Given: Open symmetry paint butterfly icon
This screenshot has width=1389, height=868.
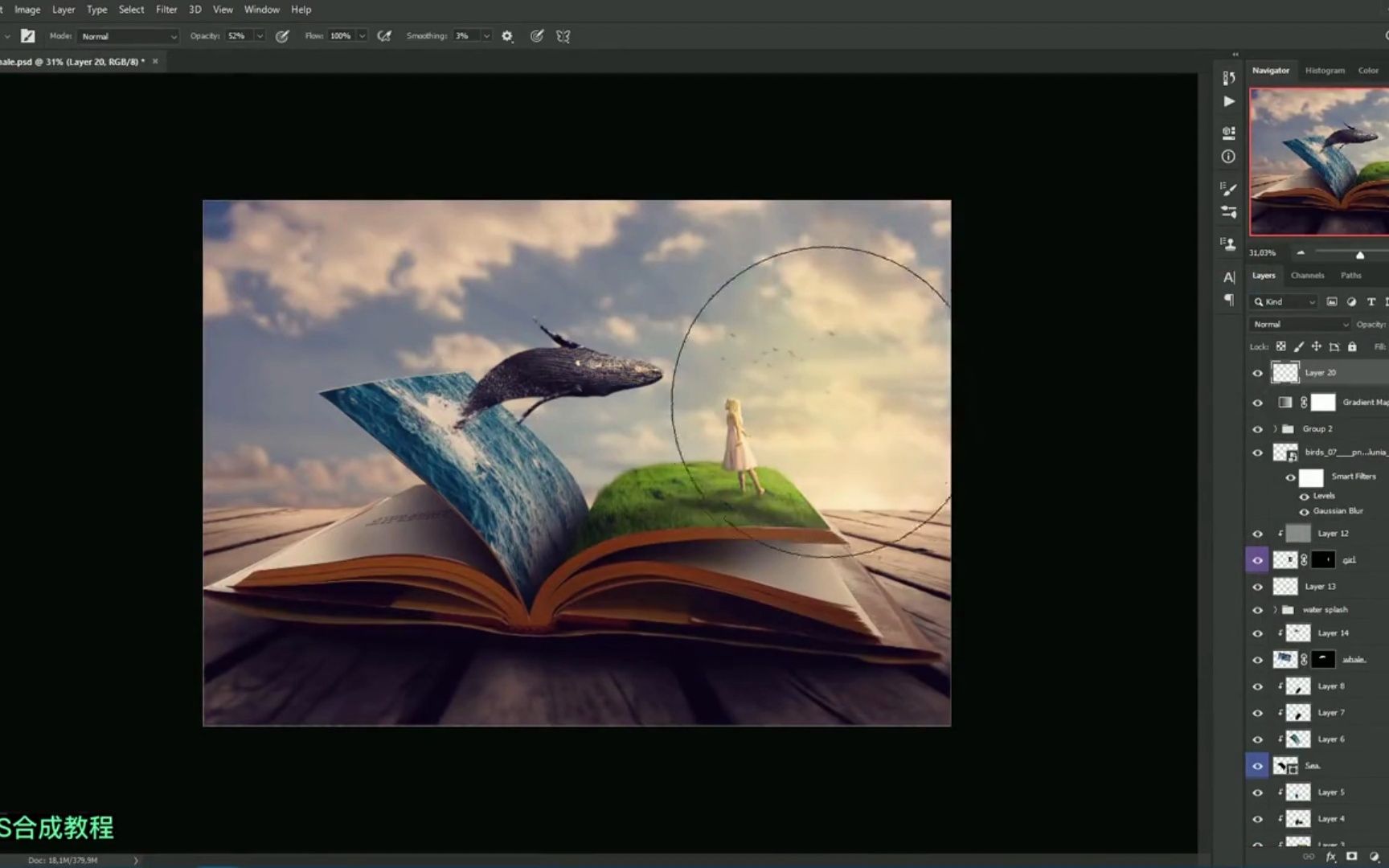Looking at the screenshot, I should point(563,36).
